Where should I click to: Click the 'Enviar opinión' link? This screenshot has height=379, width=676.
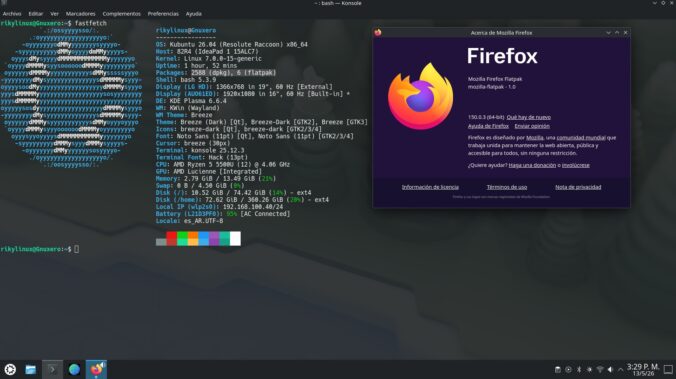pyautogui.click(x=532, y=126)
